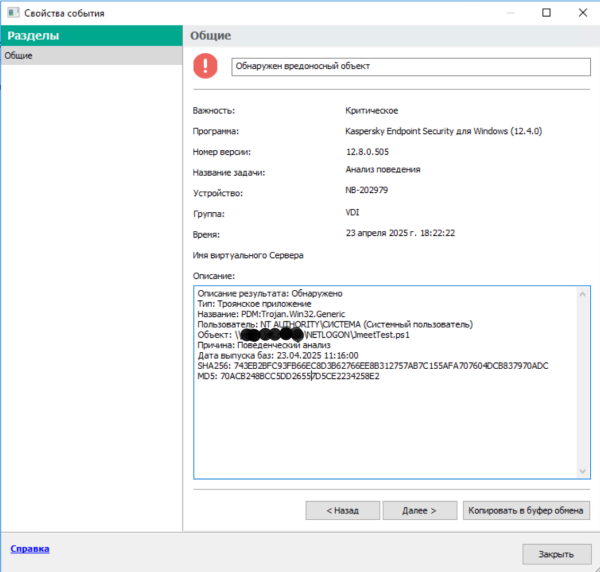Click the Причина: Поведенческий анализ line

point(264,345)
